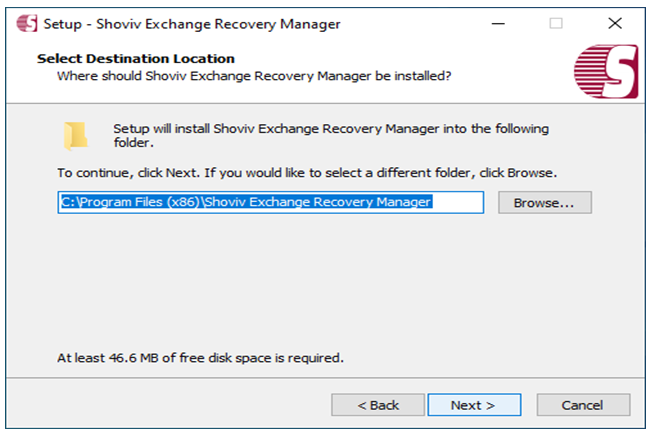
Task: Click the 46.6 MB free disk space notice
Action: (200, 358)
